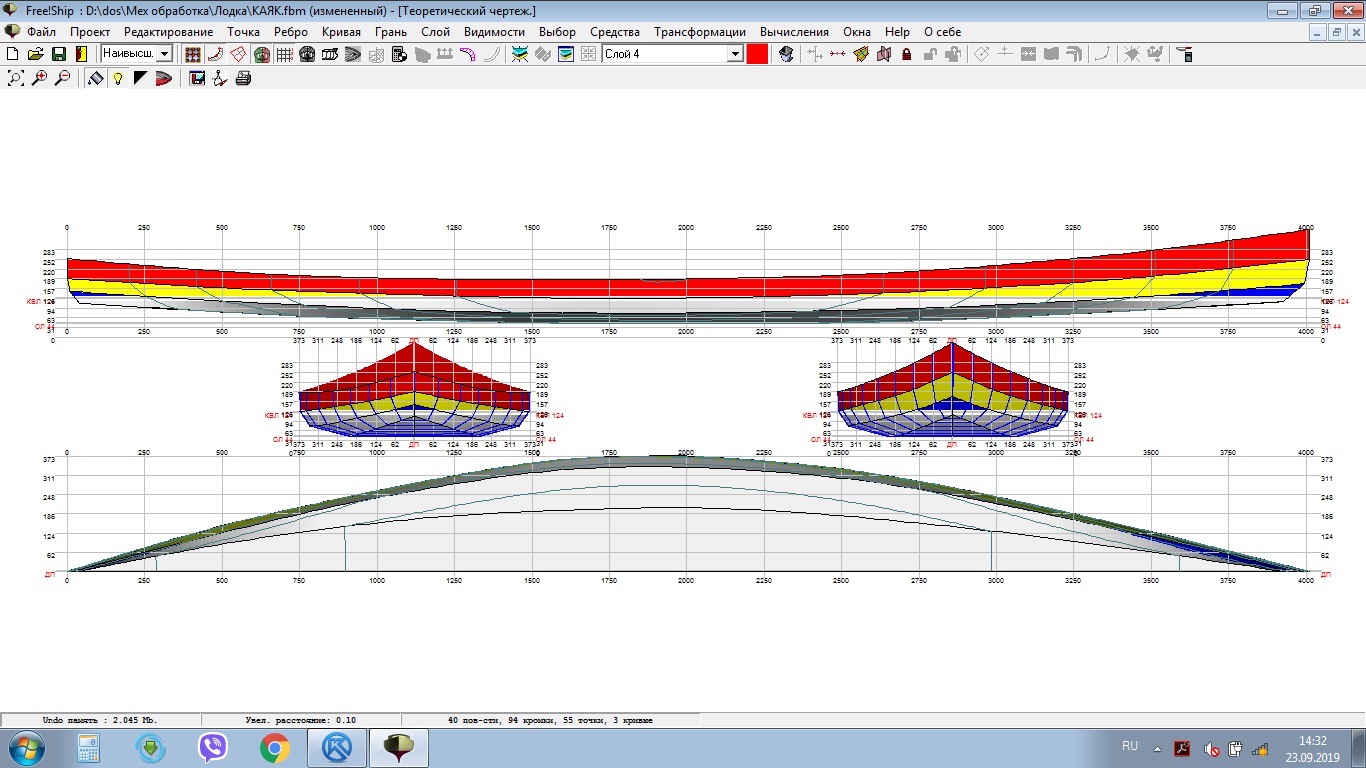This screenshot has width=1366, height=768.
Task: Open the Вычисления menu
Action: pos(794,32)
